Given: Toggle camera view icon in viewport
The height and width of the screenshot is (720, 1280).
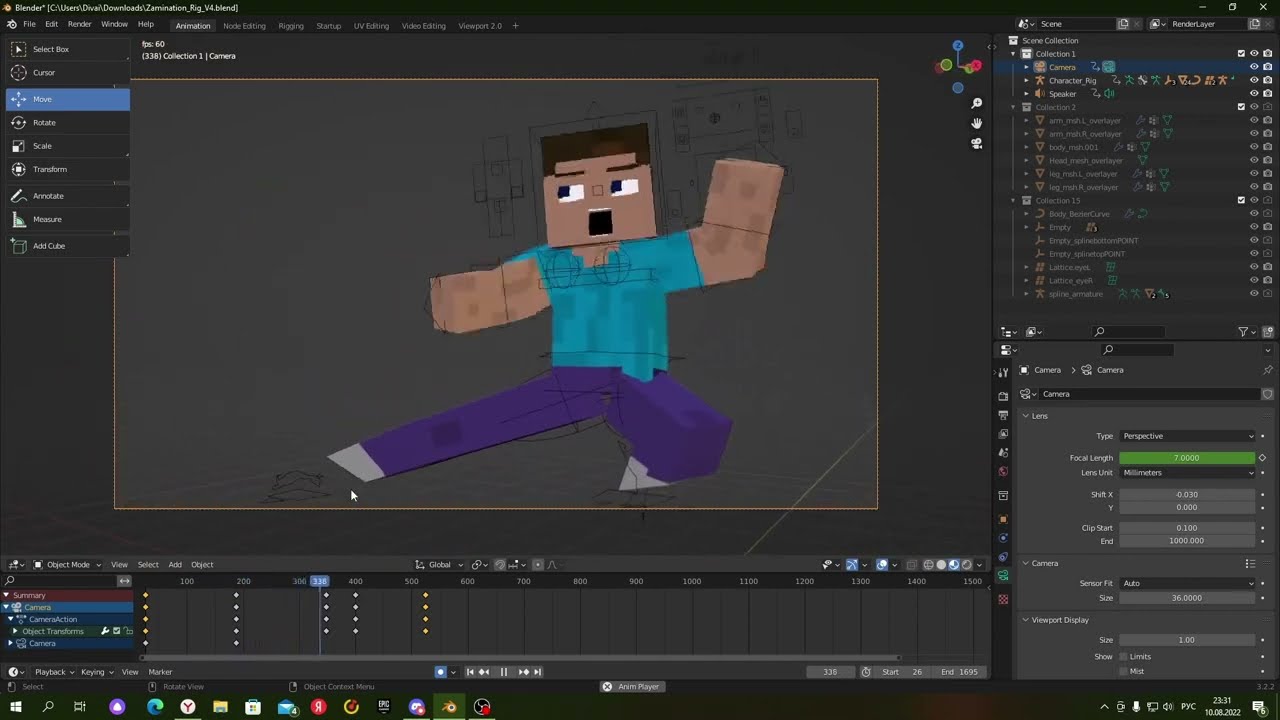Looking at the screenshot, I should (x=977, y=143).
